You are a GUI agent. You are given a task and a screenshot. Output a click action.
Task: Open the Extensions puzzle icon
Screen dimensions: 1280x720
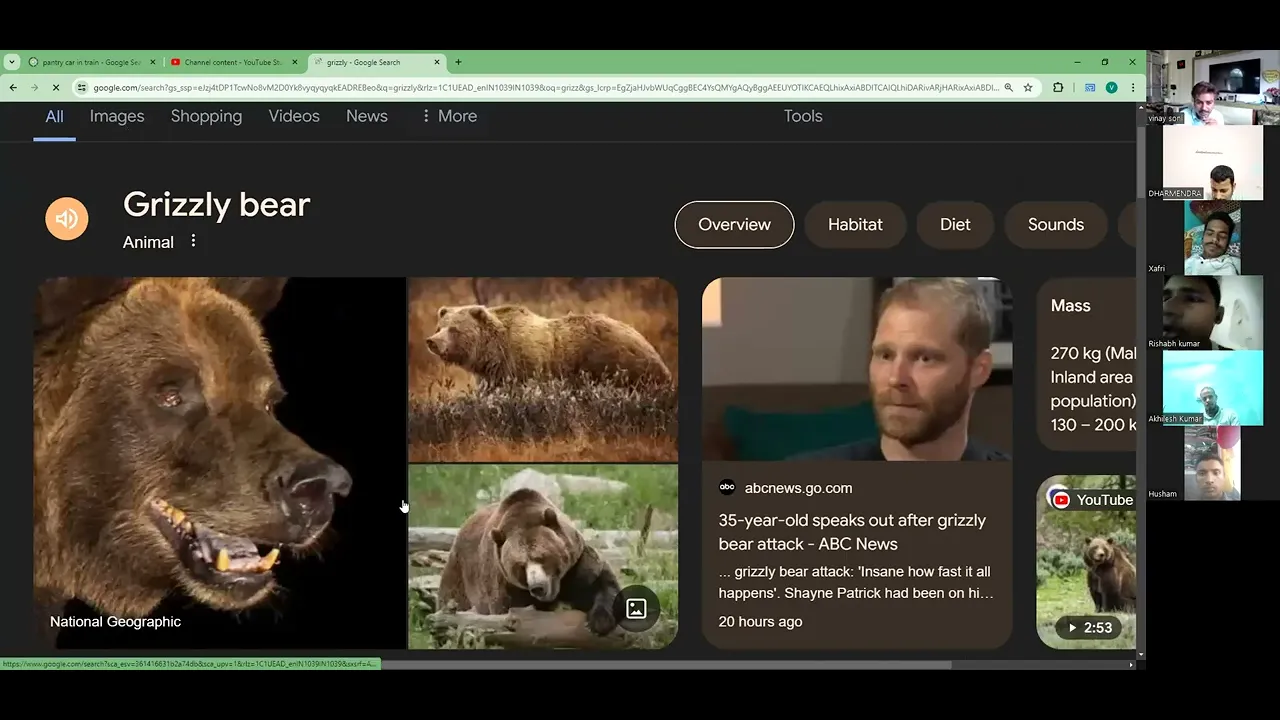(x=1058, y=88)
